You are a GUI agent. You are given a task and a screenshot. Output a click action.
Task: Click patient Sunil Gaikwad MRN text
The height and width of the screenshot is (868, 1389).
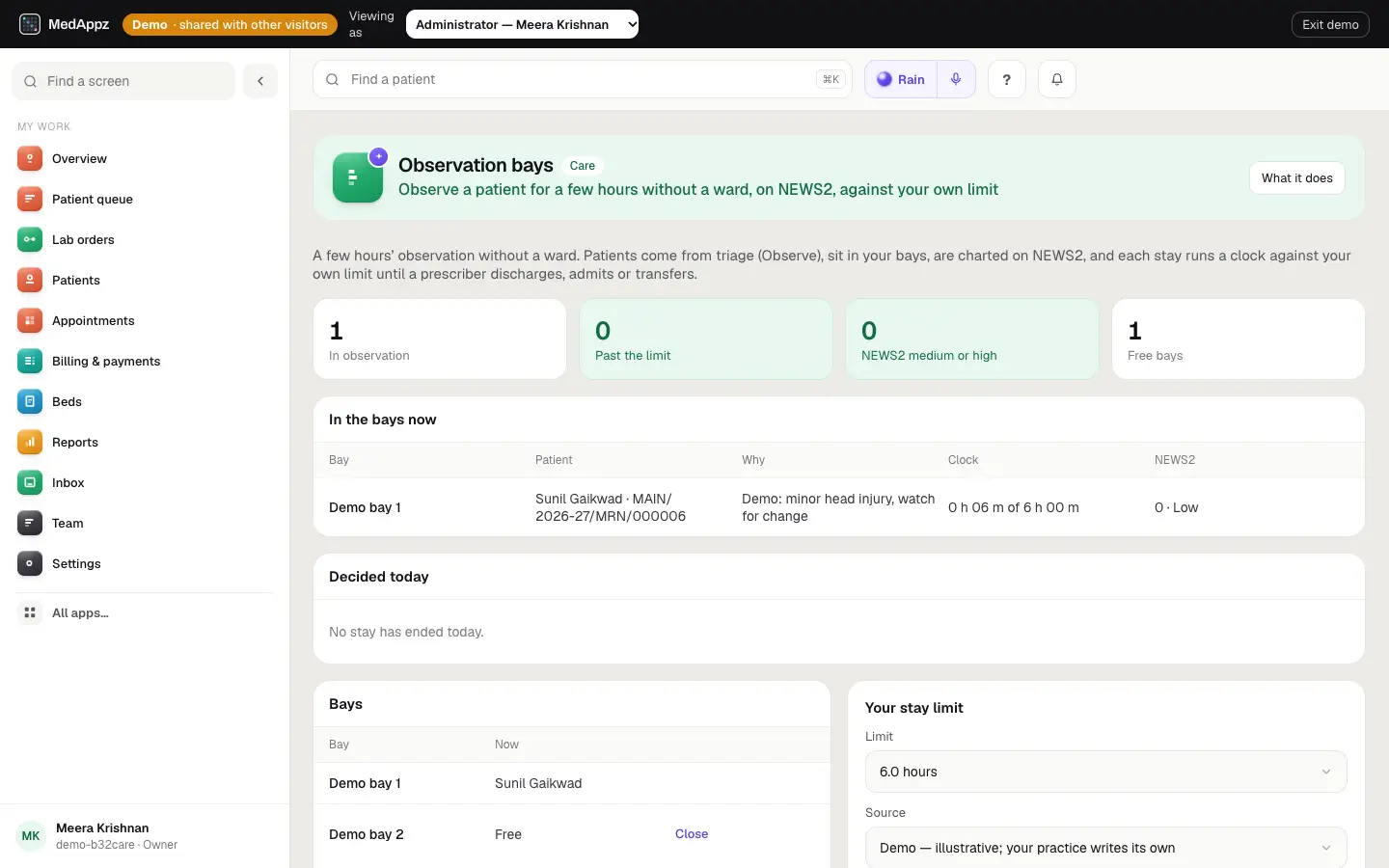611,507
